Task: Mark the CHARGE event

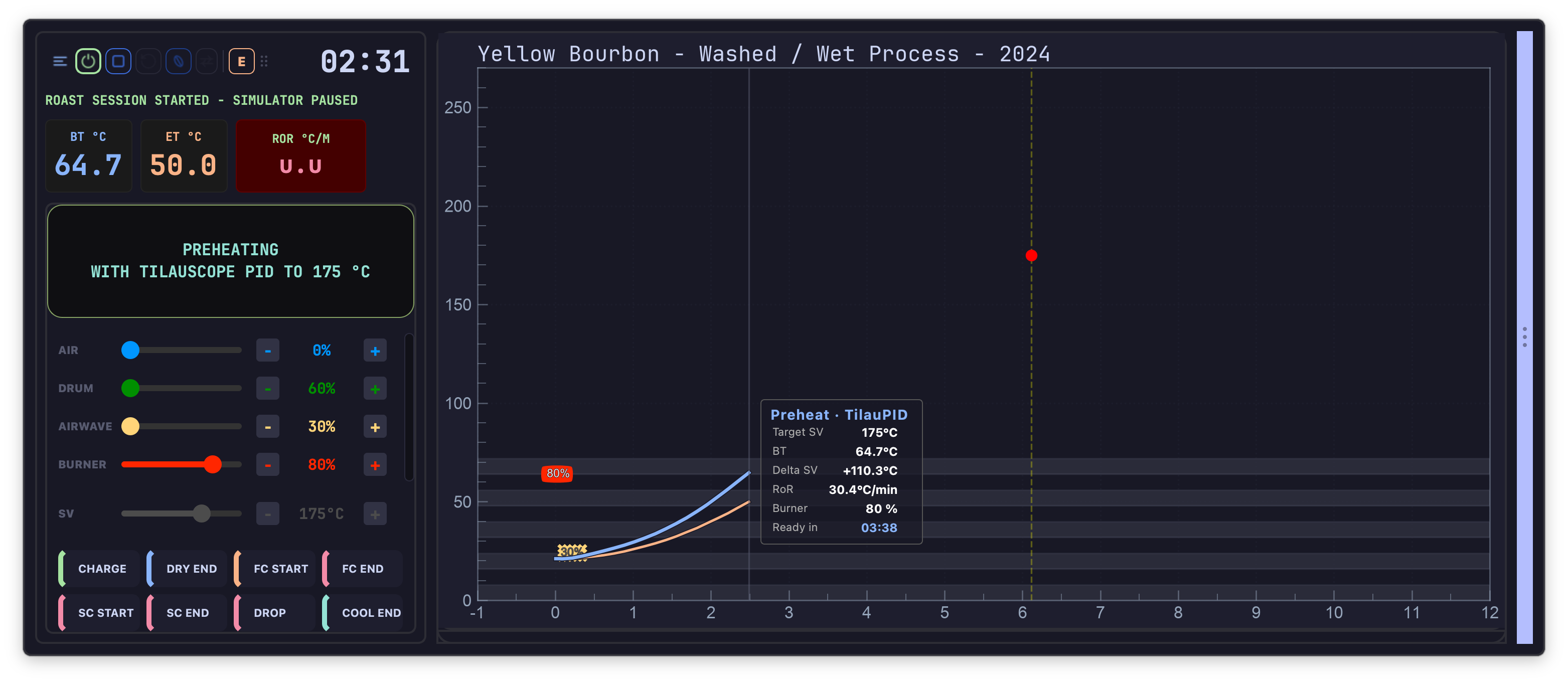Action: click(99, 569)
